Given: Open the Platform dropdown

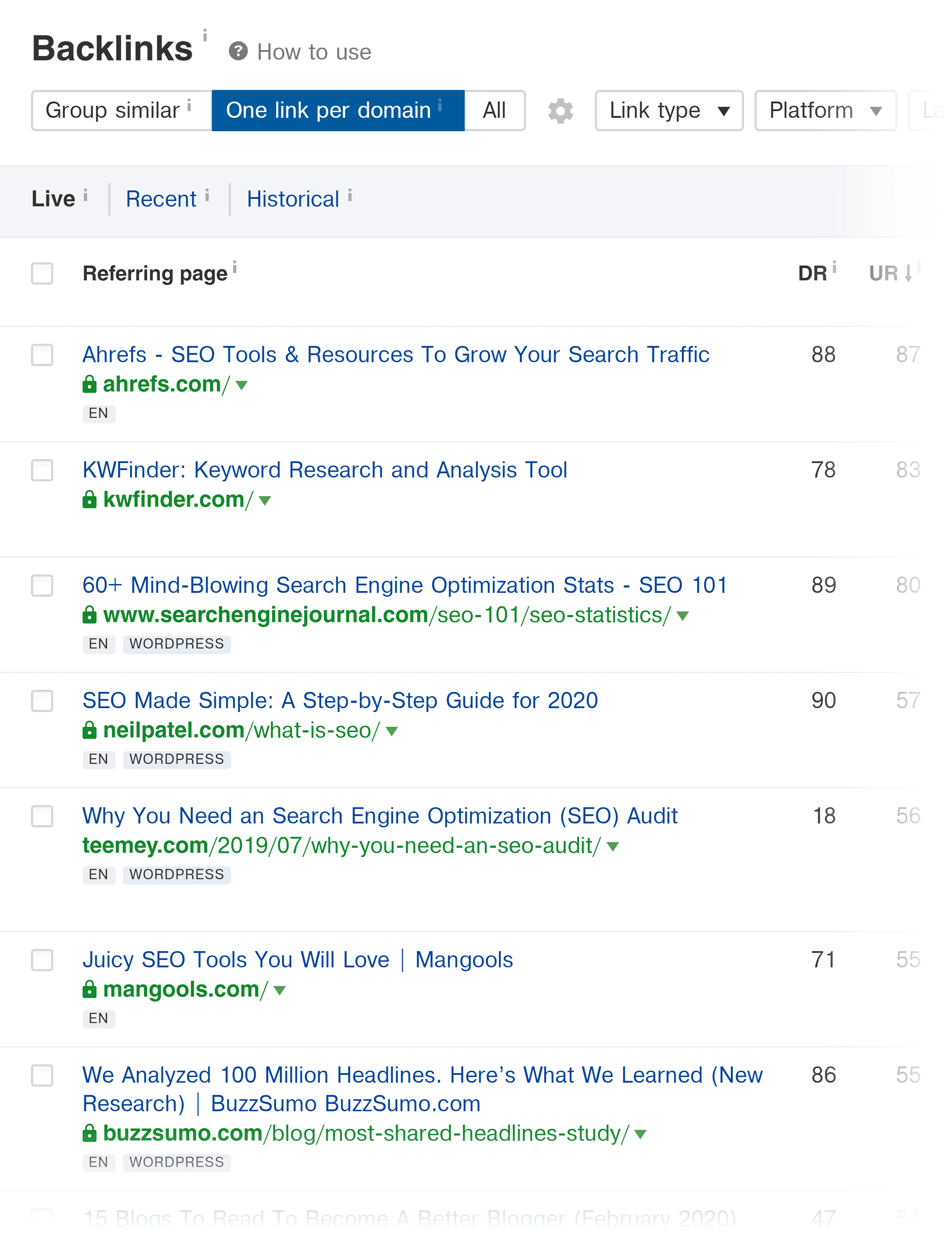Looking at the screenshot, I should point(825,110).
